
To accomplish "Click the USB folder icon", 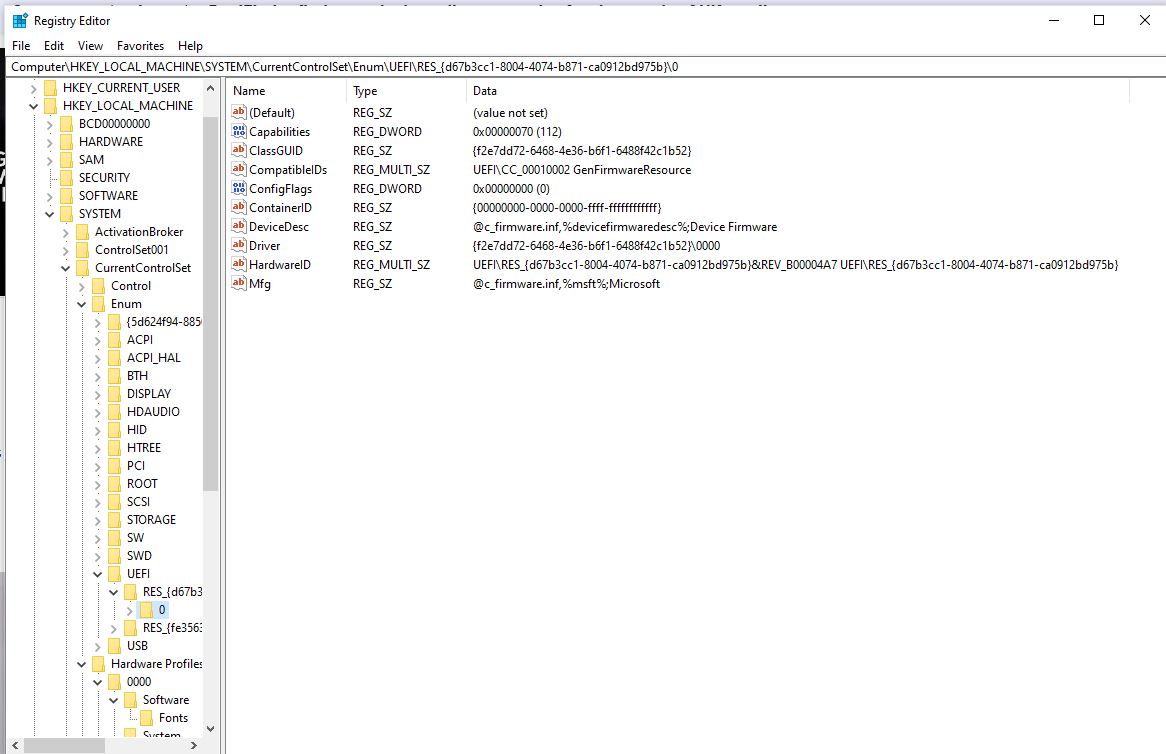I will click(115, 645).
